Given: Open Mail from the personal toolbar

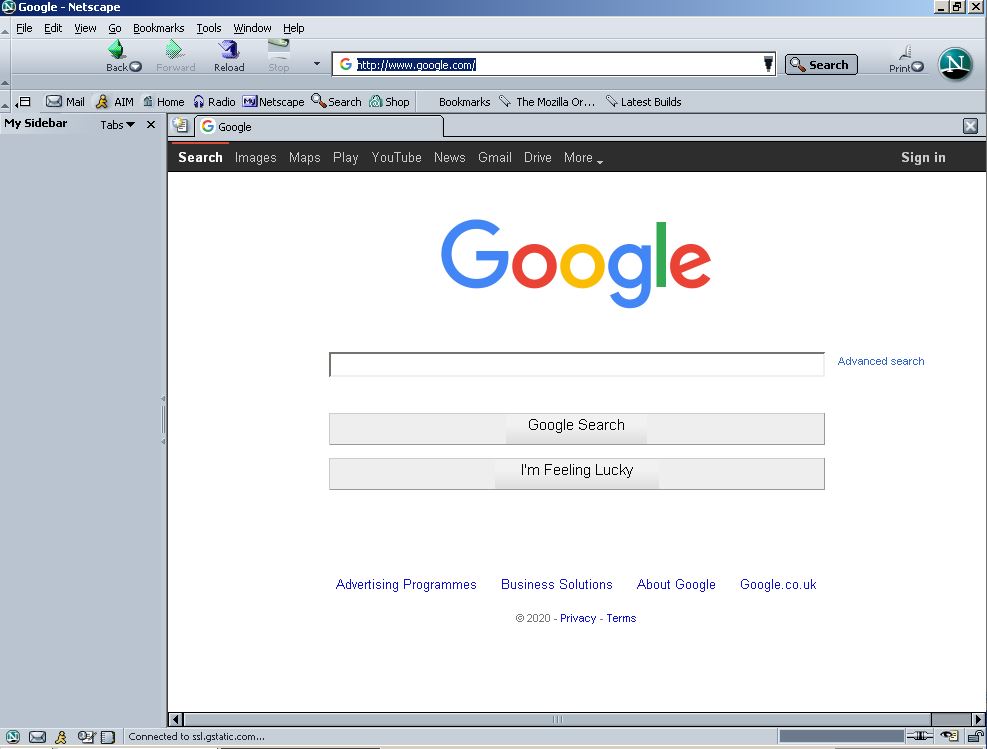Looking at the screenshot, I should click(64, 101).
